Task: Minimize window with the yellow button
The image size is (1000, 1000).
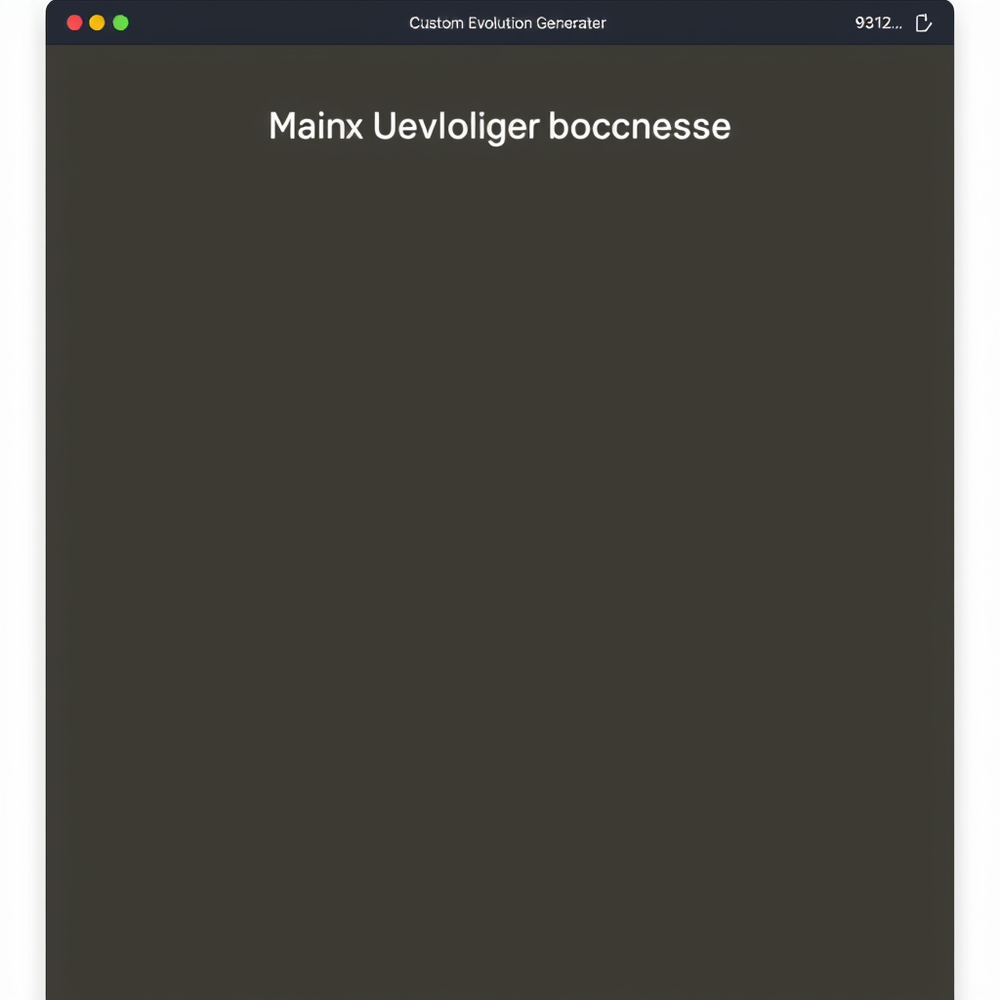Action: pyautogui.click(x=97, y=23)
